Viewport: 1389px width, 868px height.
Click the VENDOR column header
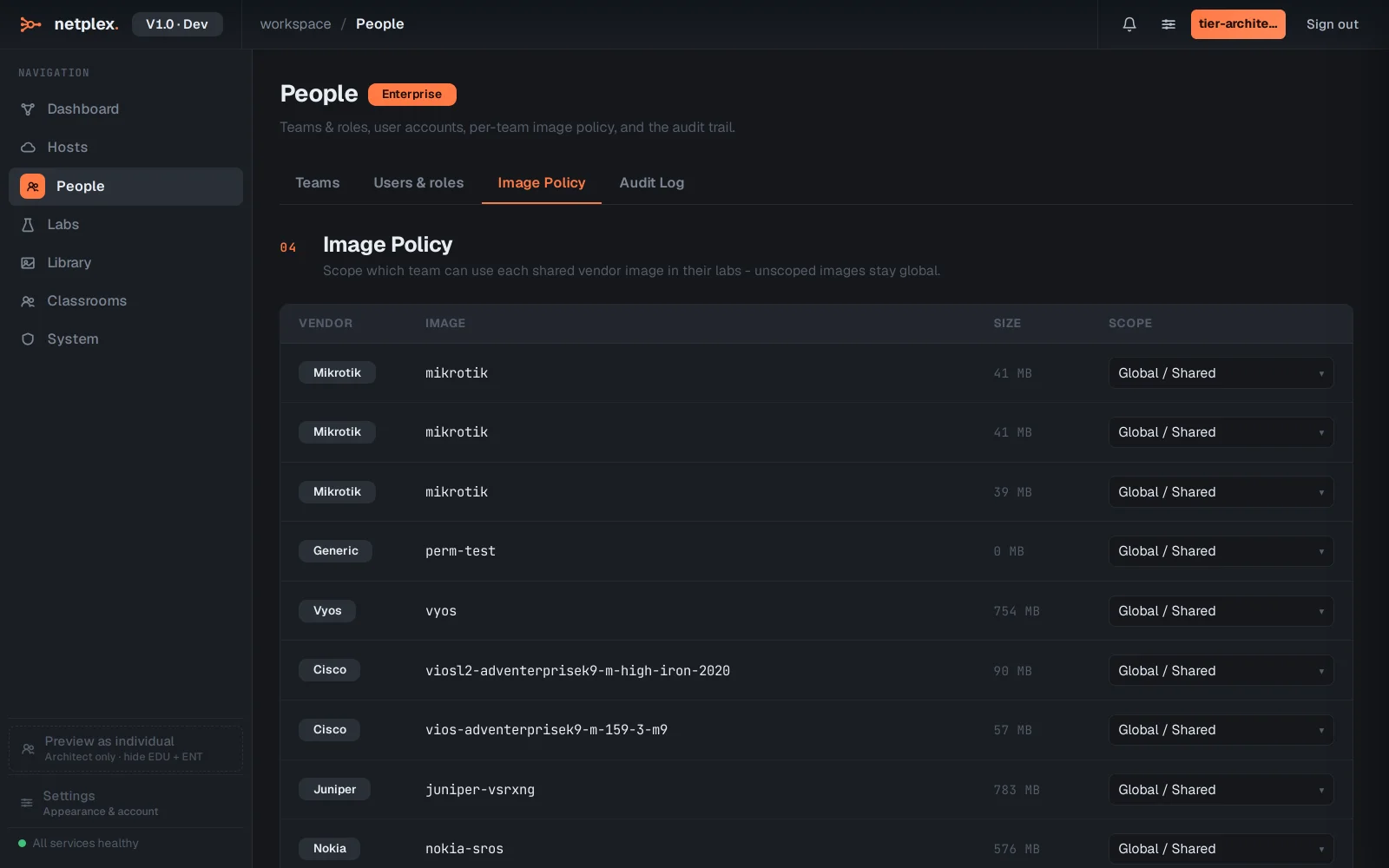tap(326, 324)
